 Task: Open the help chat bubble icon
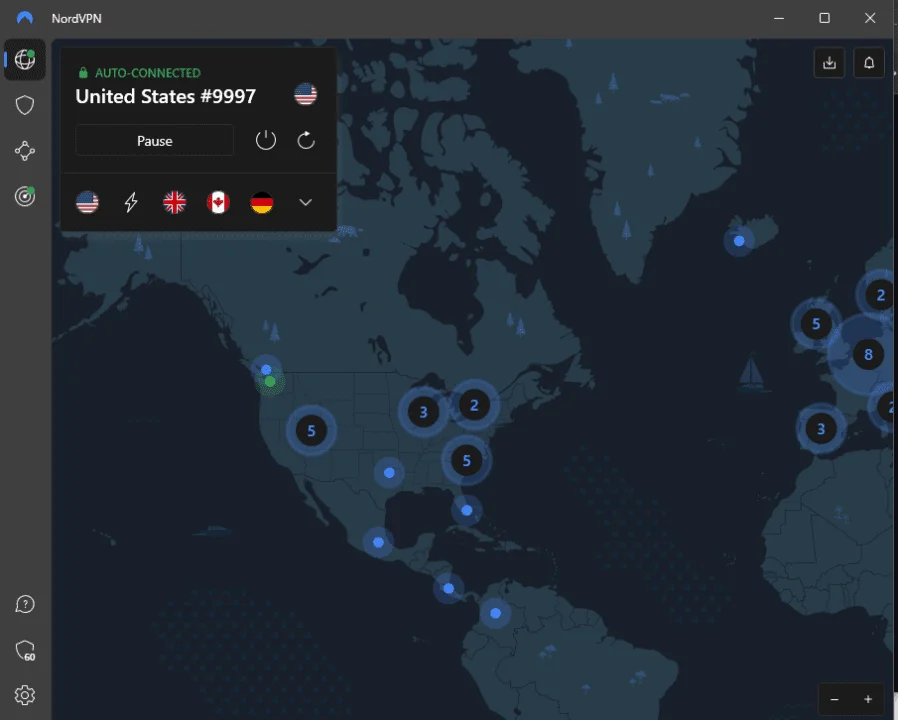pyautogui.click(x=25, y=604)
